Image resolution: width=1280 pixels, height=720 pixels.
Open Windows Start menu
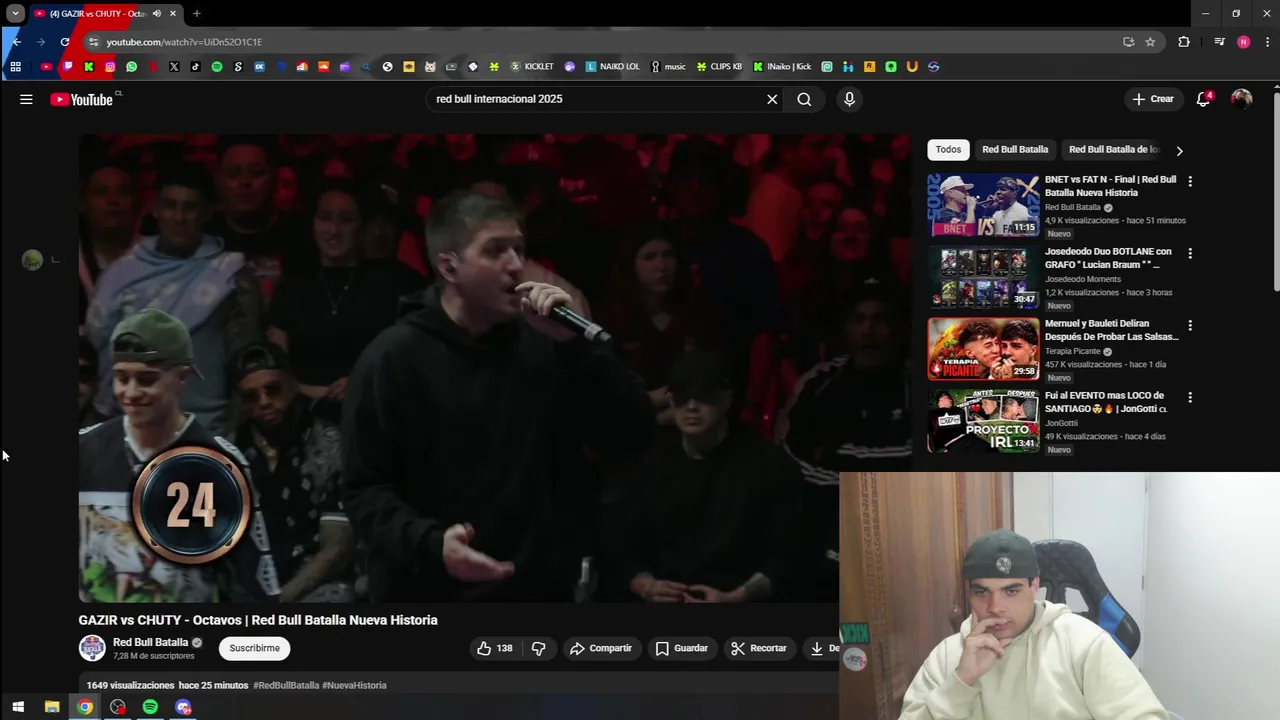(17, 707)
